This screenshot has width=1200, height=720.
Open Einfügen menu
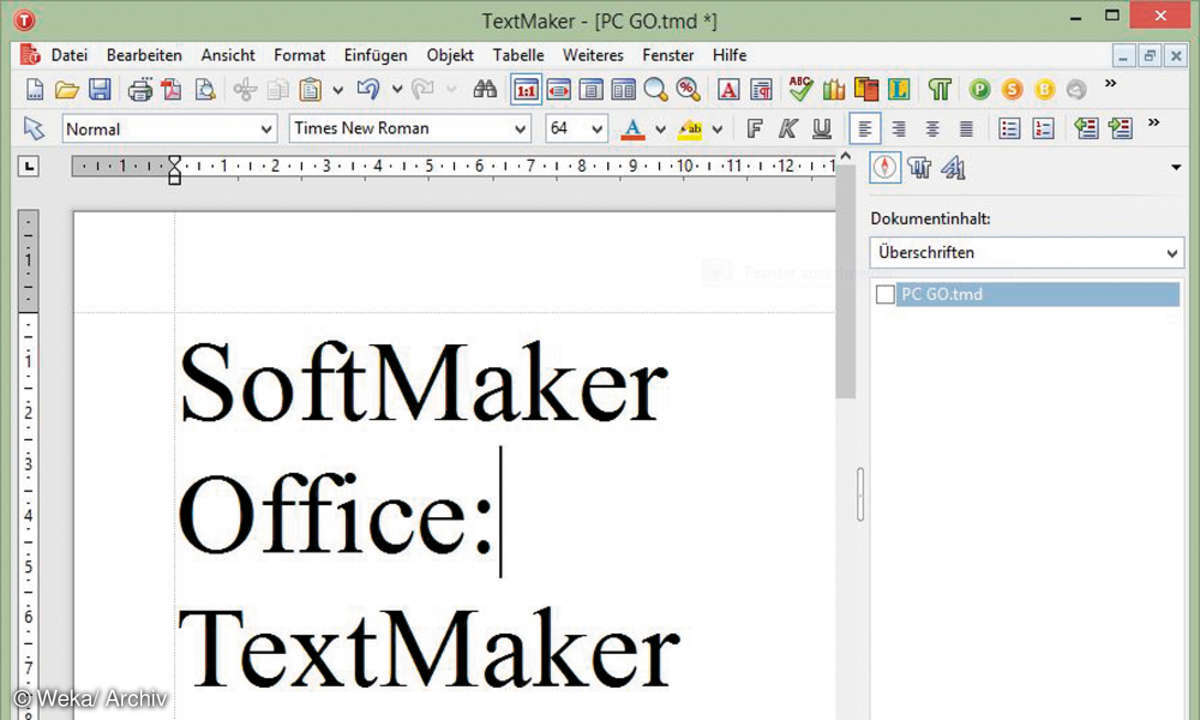tap(376, 55)
